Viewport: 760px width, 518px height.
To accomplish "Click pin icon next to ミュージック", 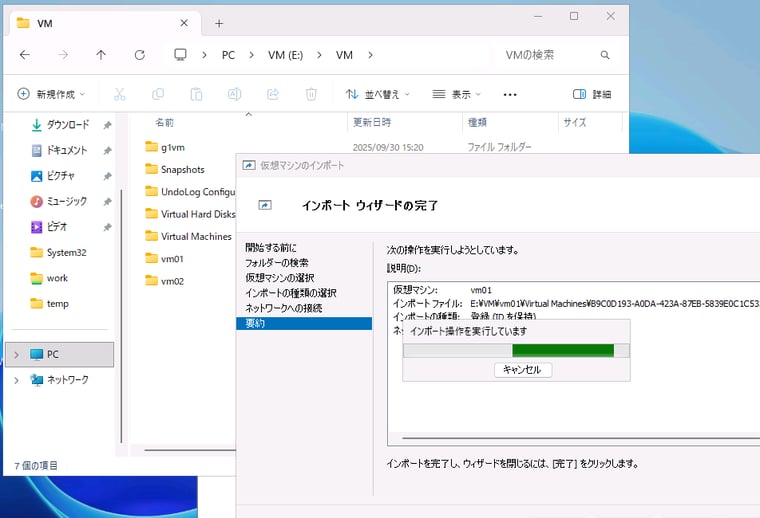I will point(107,202).
